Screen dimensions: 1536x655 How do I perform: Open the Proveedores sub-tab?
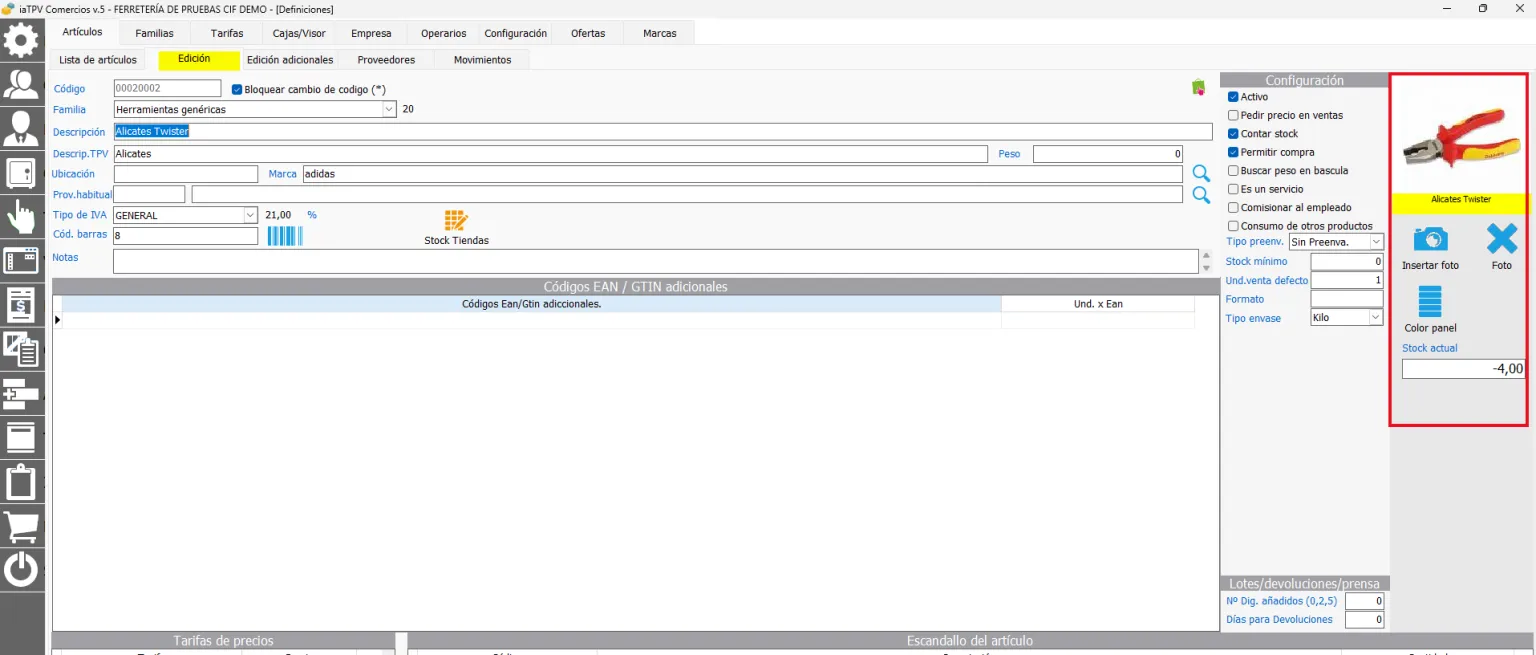386,60
